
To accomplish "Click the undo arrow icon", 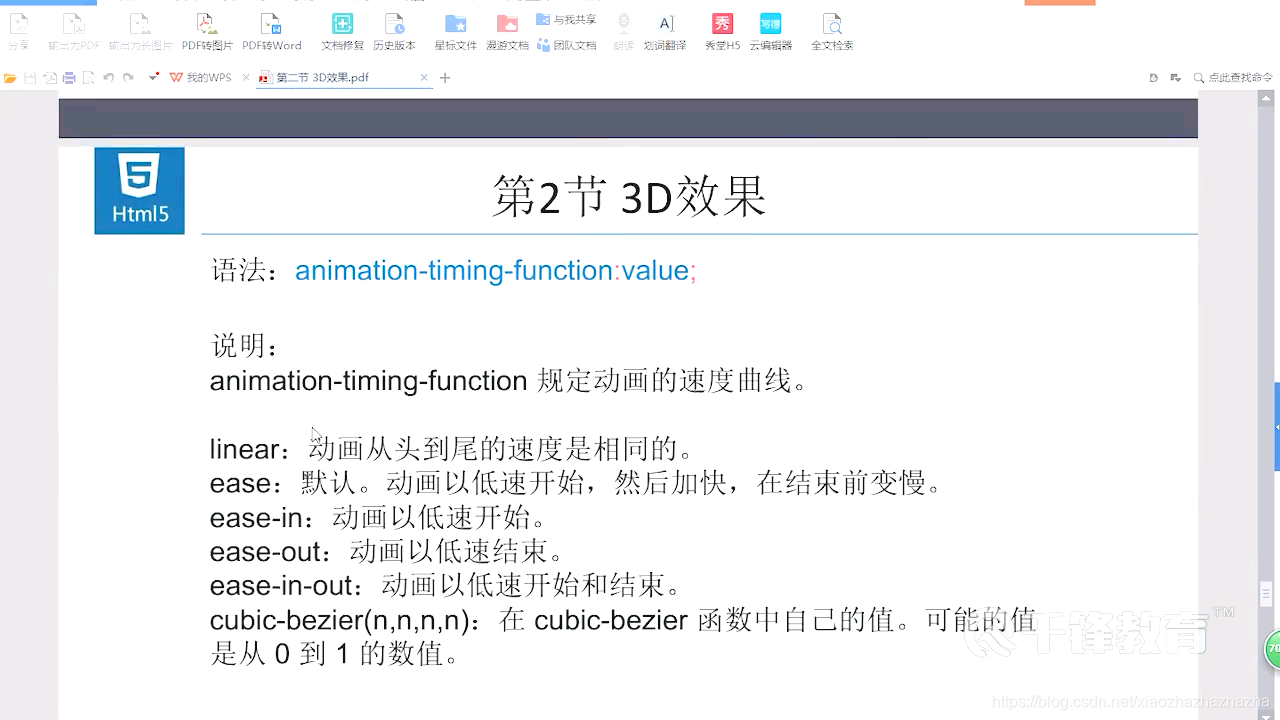I will 108,77.
